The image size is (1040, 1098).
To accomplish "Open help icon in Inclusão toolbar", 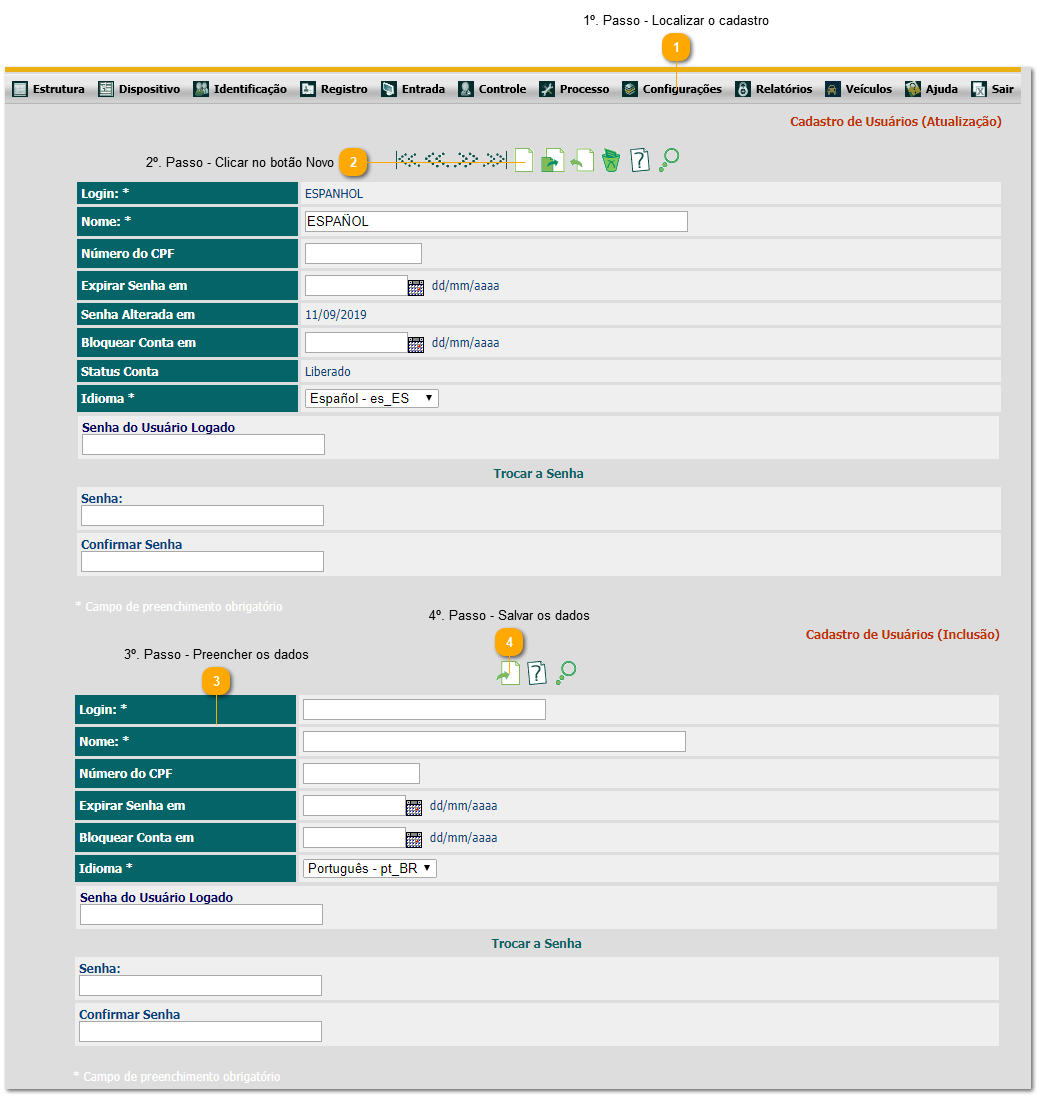I will (536, 673).
